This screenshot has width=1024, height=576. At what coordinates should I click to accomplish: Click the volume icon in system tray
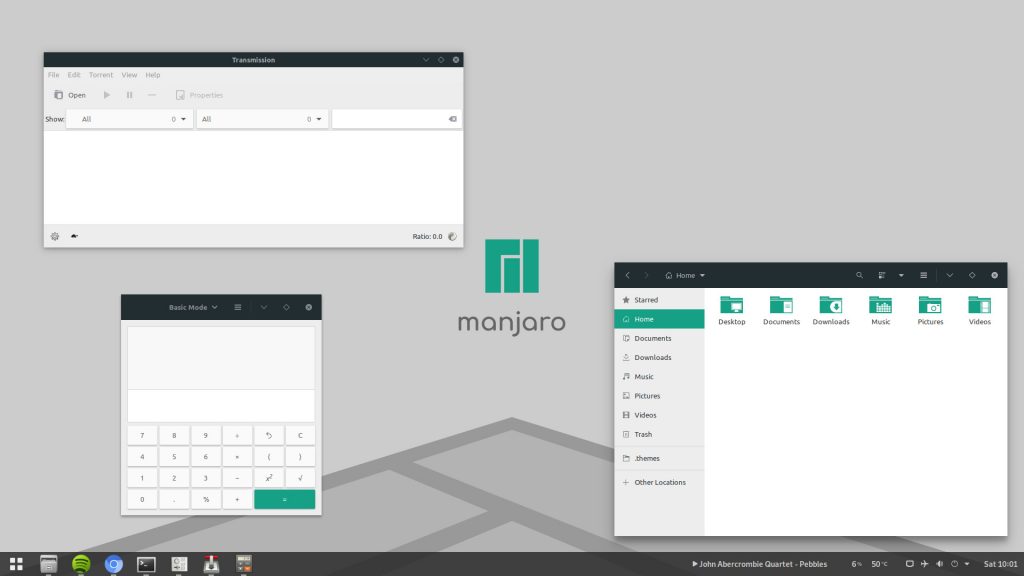point(939,564)
